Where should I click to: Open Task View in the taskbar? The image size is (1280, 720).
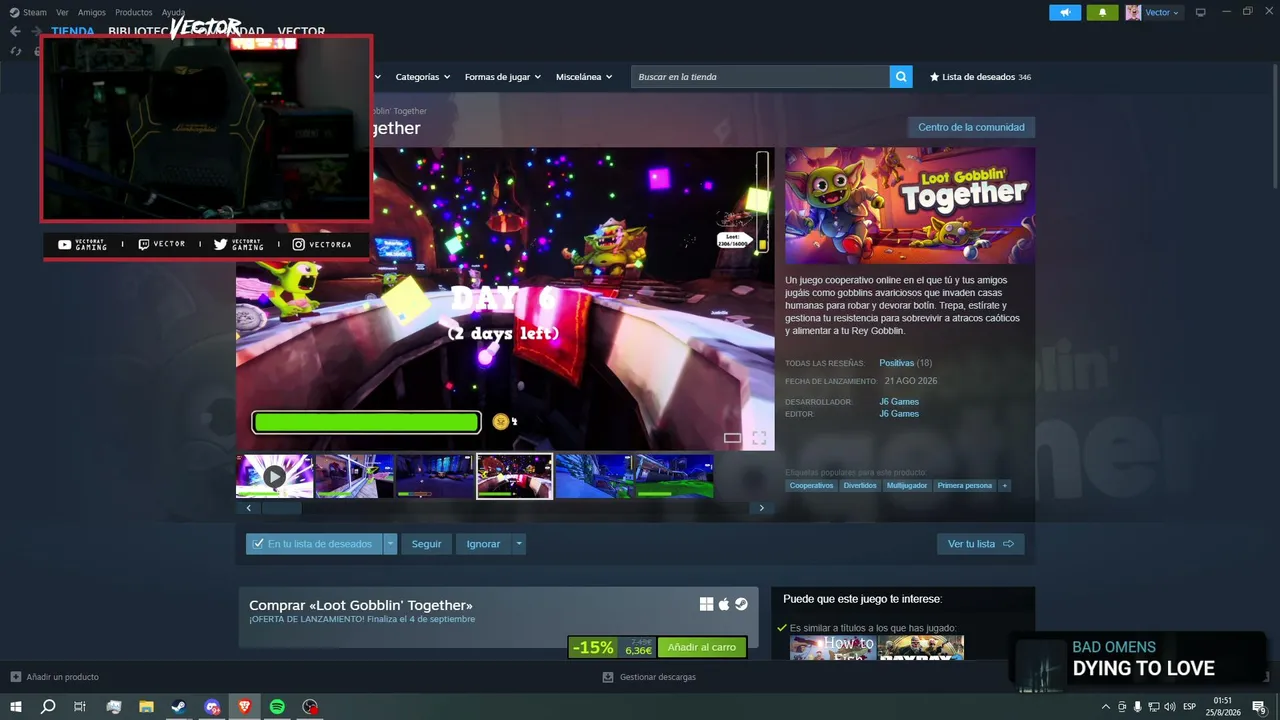click(80, 707)
